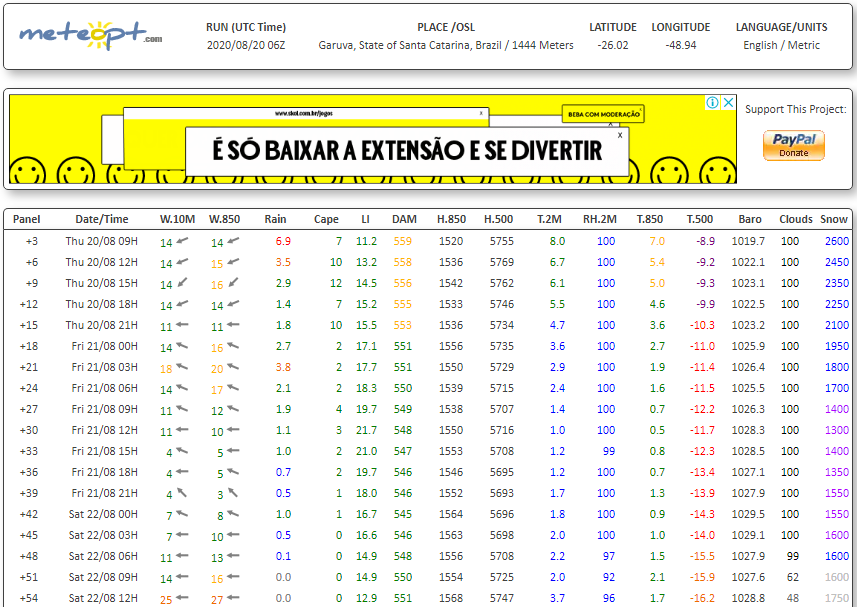Select the Cape column header
This screenshot has height=607, width=857.
326,219
